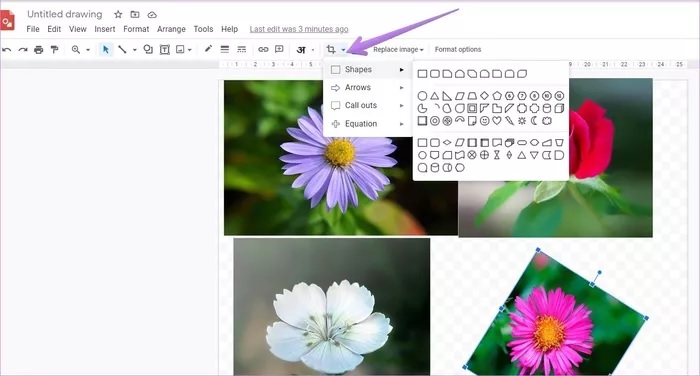
Task: Expand the Call outs submenu
Action: coord(368,105)
